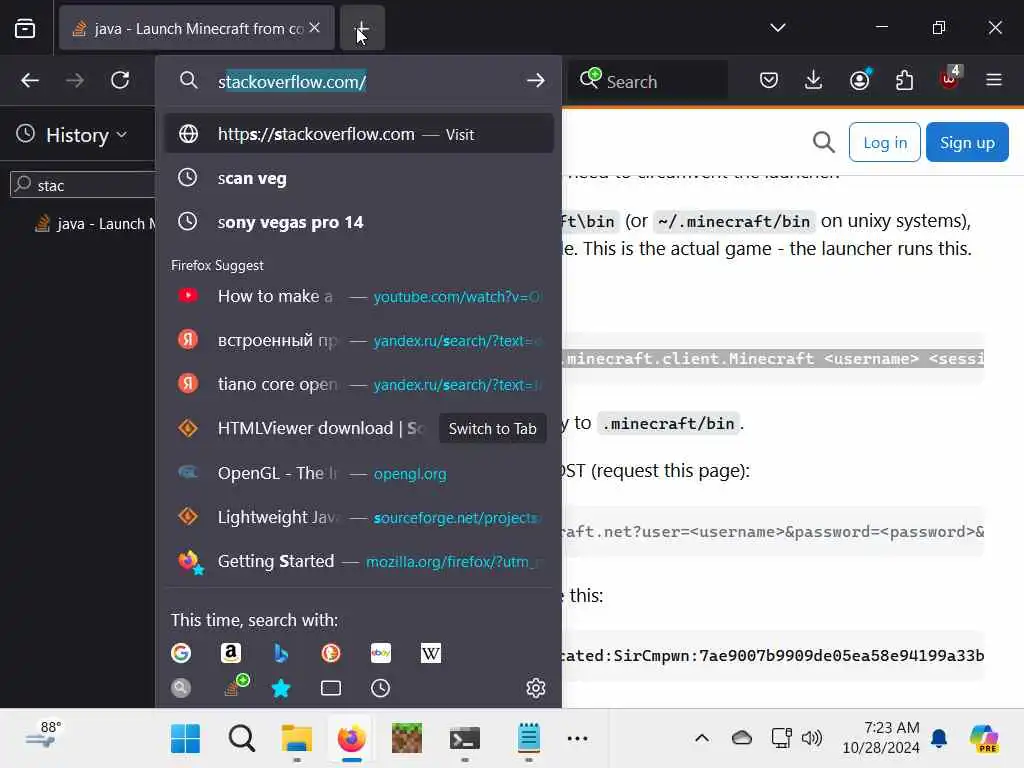Open volume control in system tray

click(x=812, y=739)
